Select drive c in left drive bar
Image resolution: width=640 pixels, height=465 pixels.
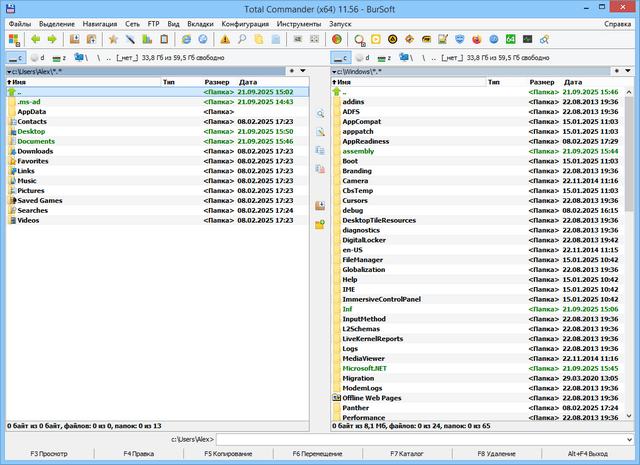point(16,58)
